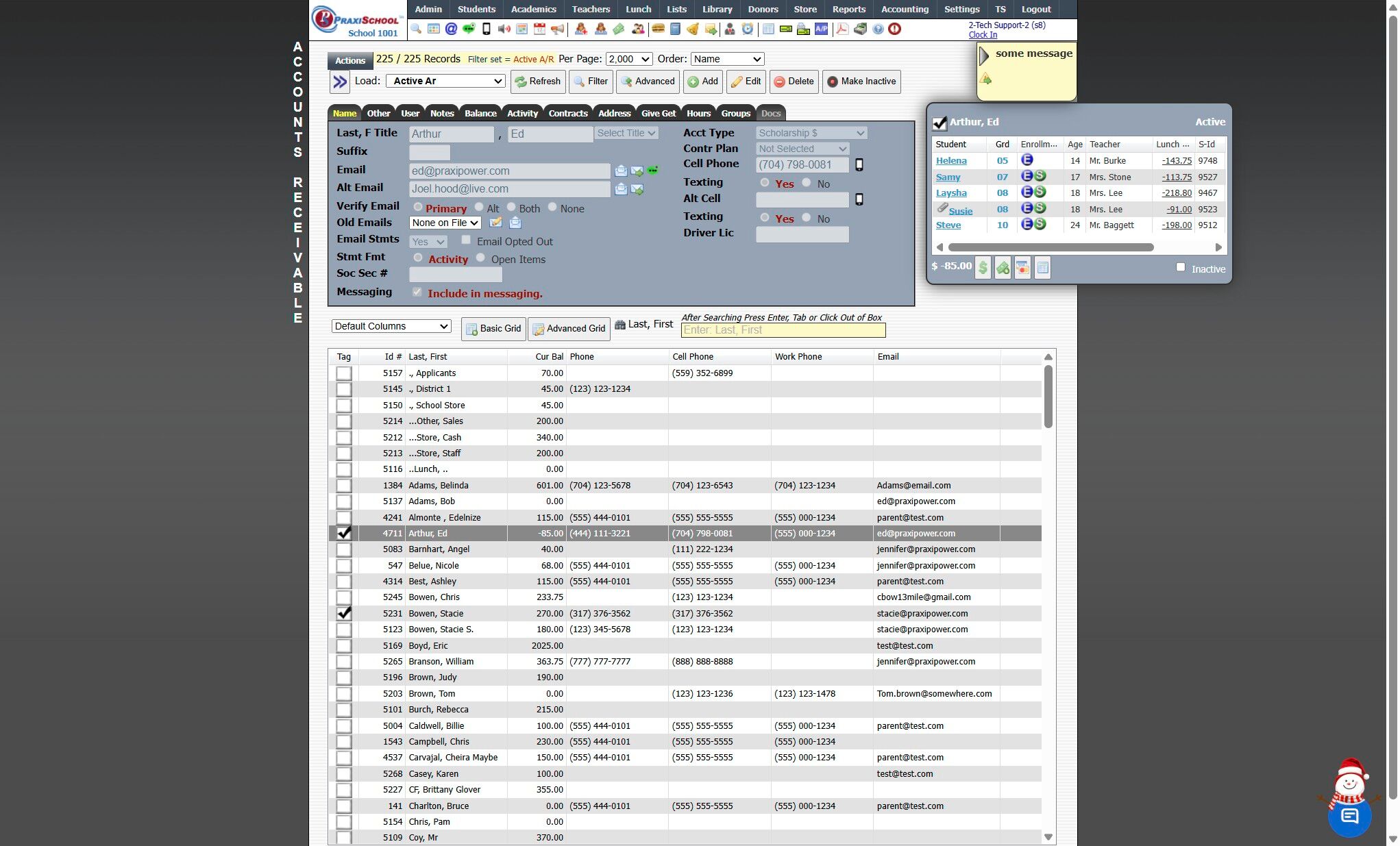Open the PDF document toolbar icon
Image resolution: width=1400 pixels, height=846 pixels.
[842, 29]
